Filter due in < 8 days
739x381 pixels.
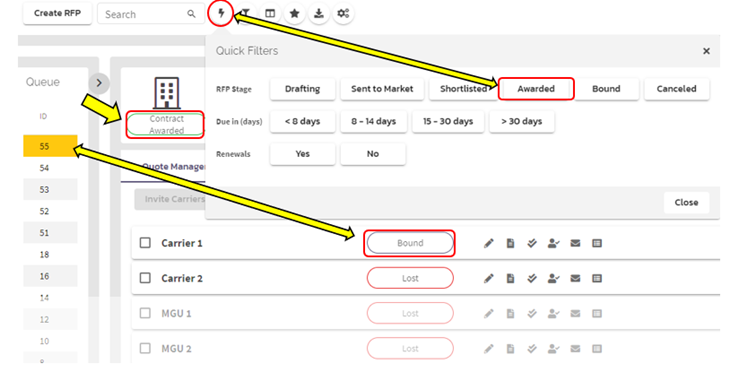pos(303,122)
